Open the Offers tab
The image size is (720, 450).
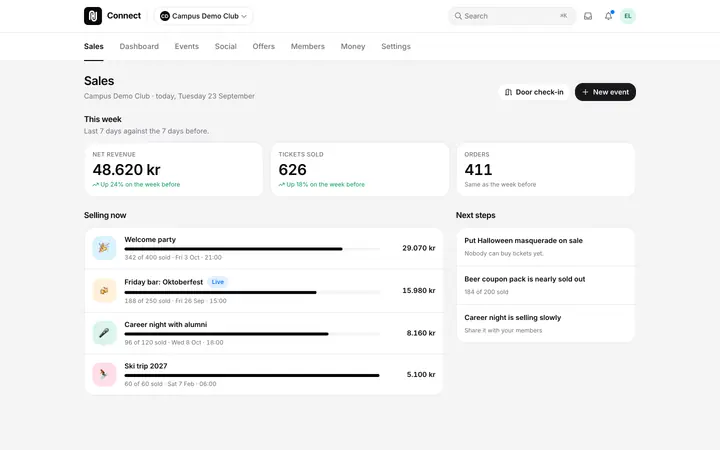click(x=264, y=46)
